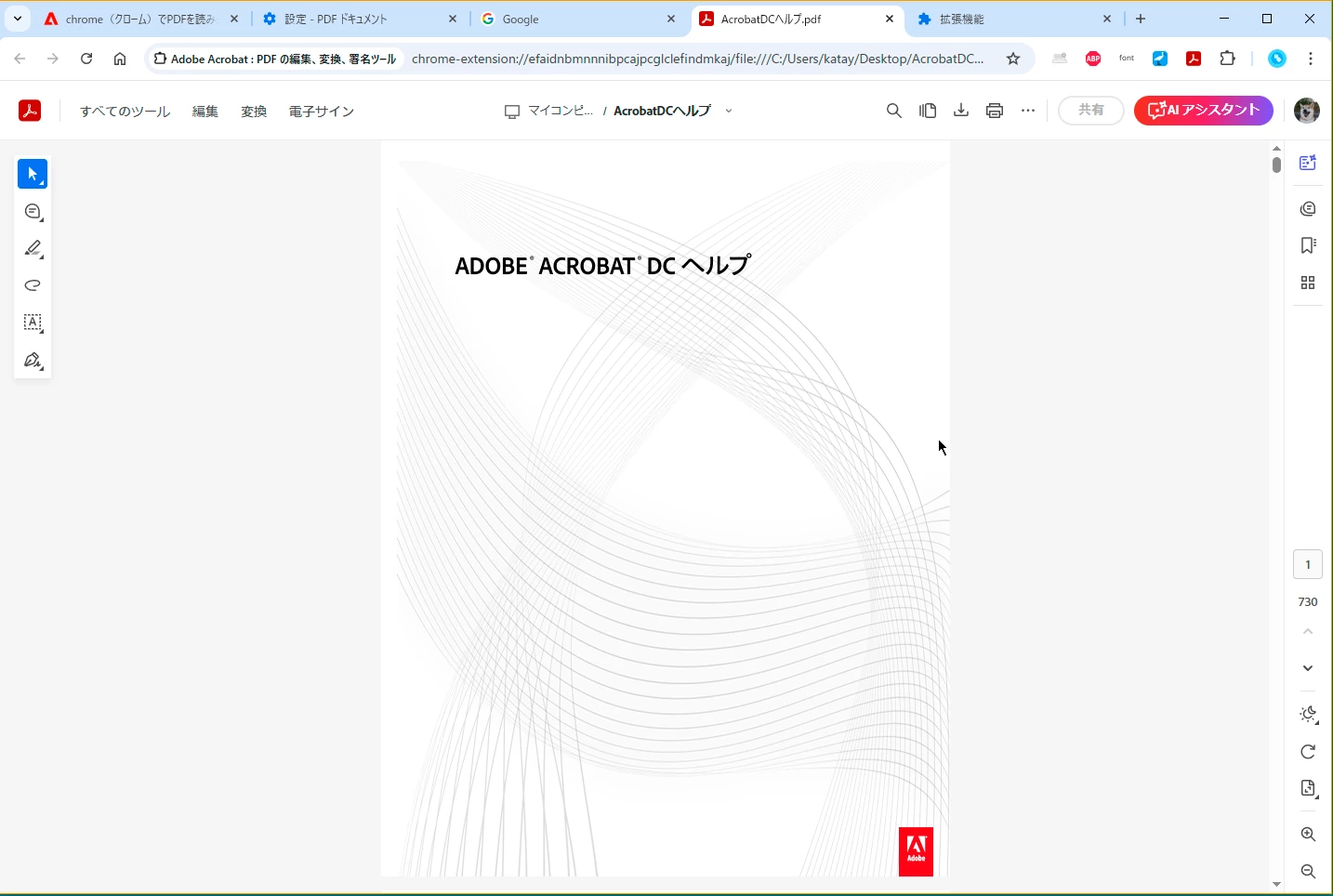This screenshot has height=896, width=1333.
Task: Click the address bar URL
Action: point(697,59)
